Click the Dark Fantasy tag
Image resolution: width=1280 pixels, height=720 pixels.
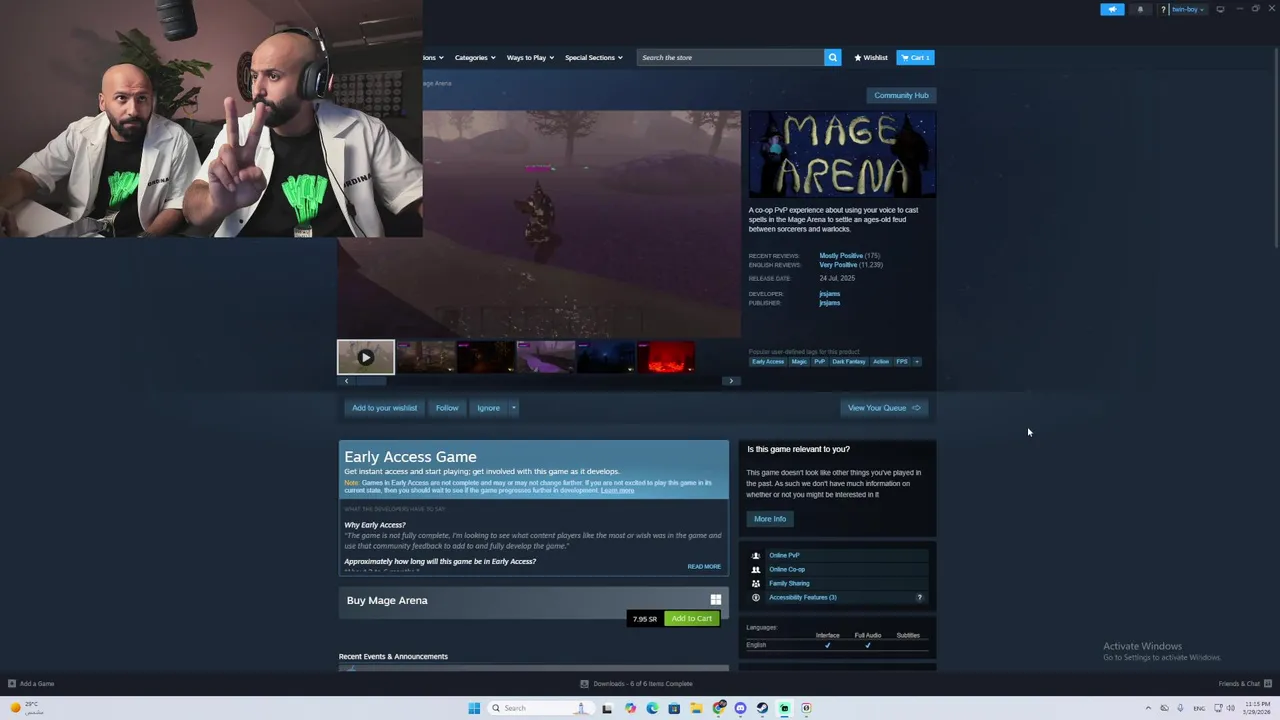[x=849, y=361]
